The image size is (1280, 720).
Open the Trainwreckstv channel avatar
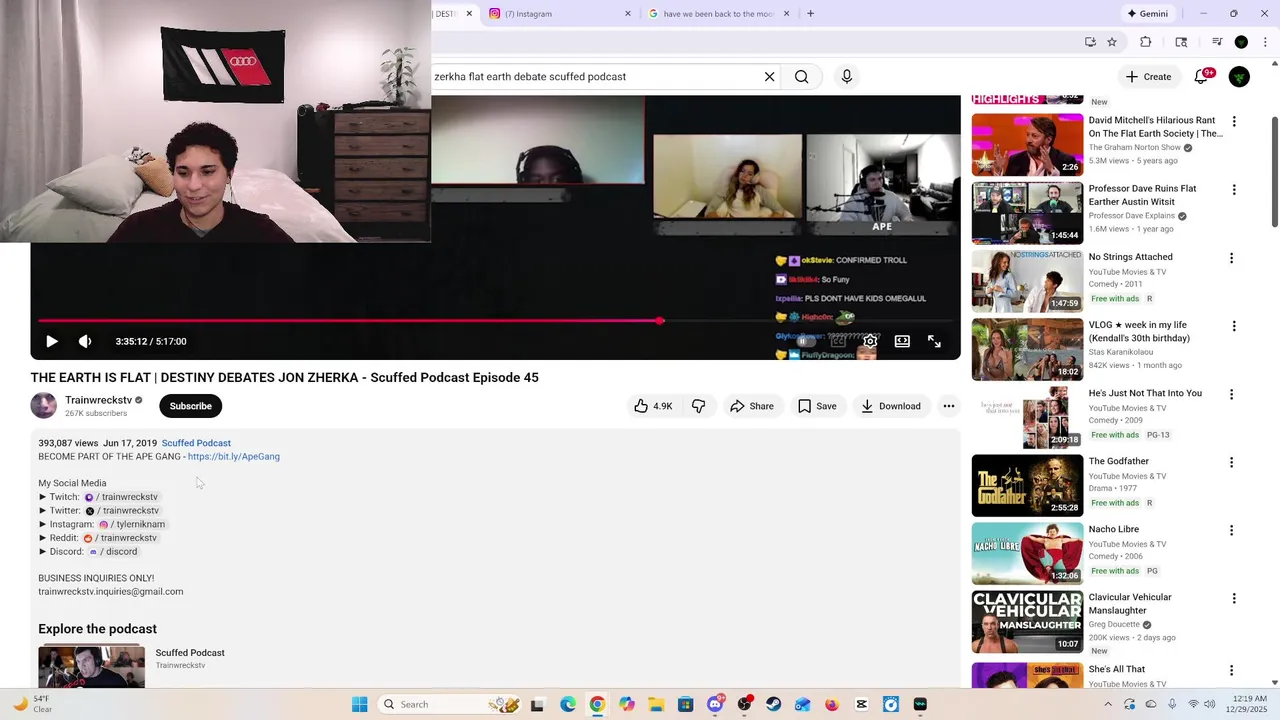pyautogui.click(x=44, y=405)
